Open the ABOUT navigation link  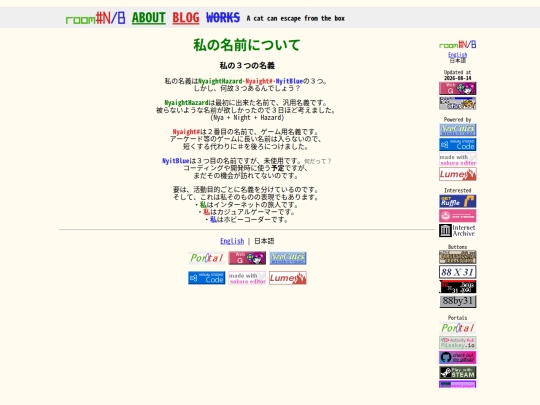click(149, 18)
